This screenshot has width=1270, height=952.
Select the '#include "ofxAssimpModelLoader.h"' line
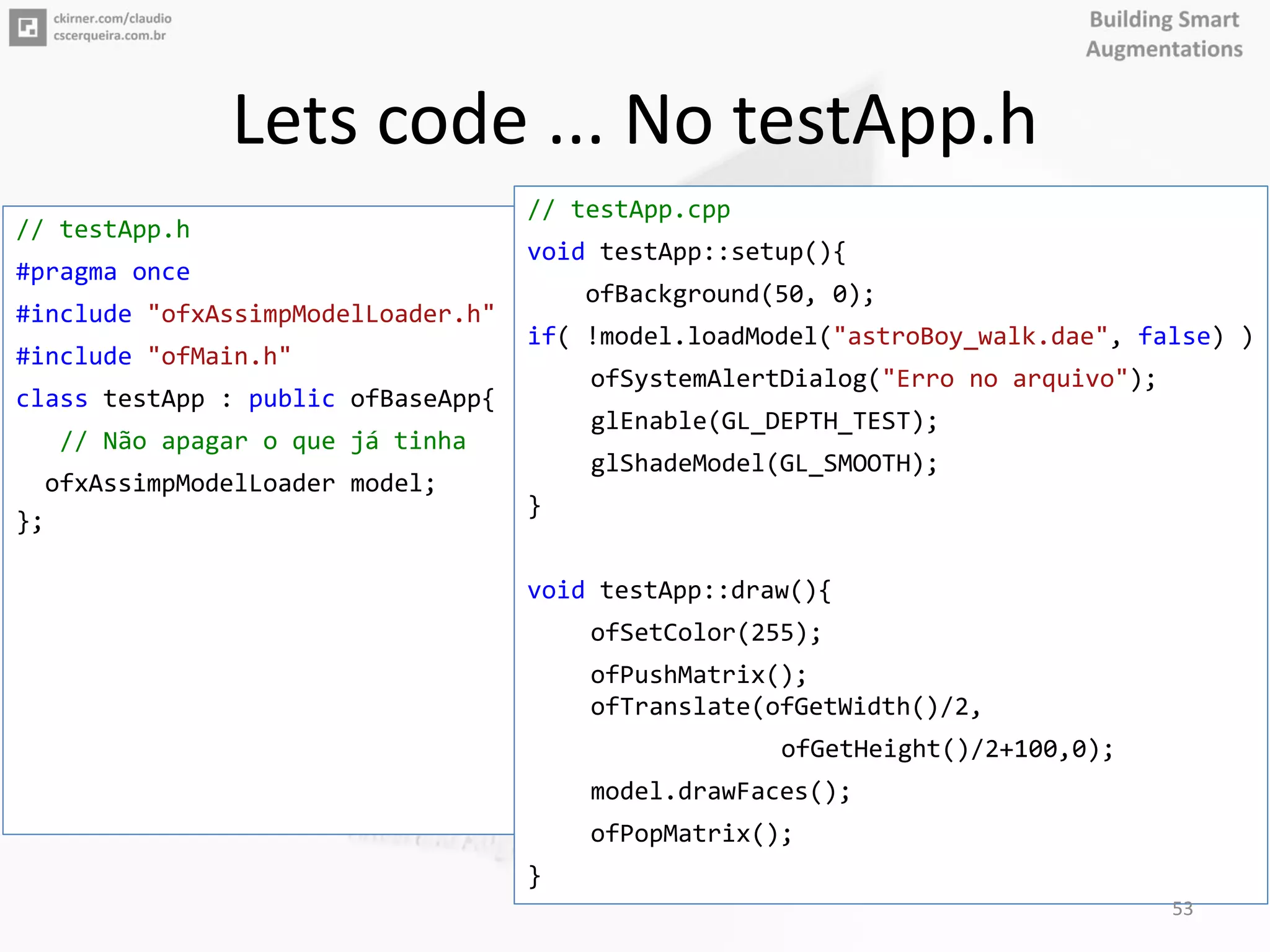pos(255,314)
